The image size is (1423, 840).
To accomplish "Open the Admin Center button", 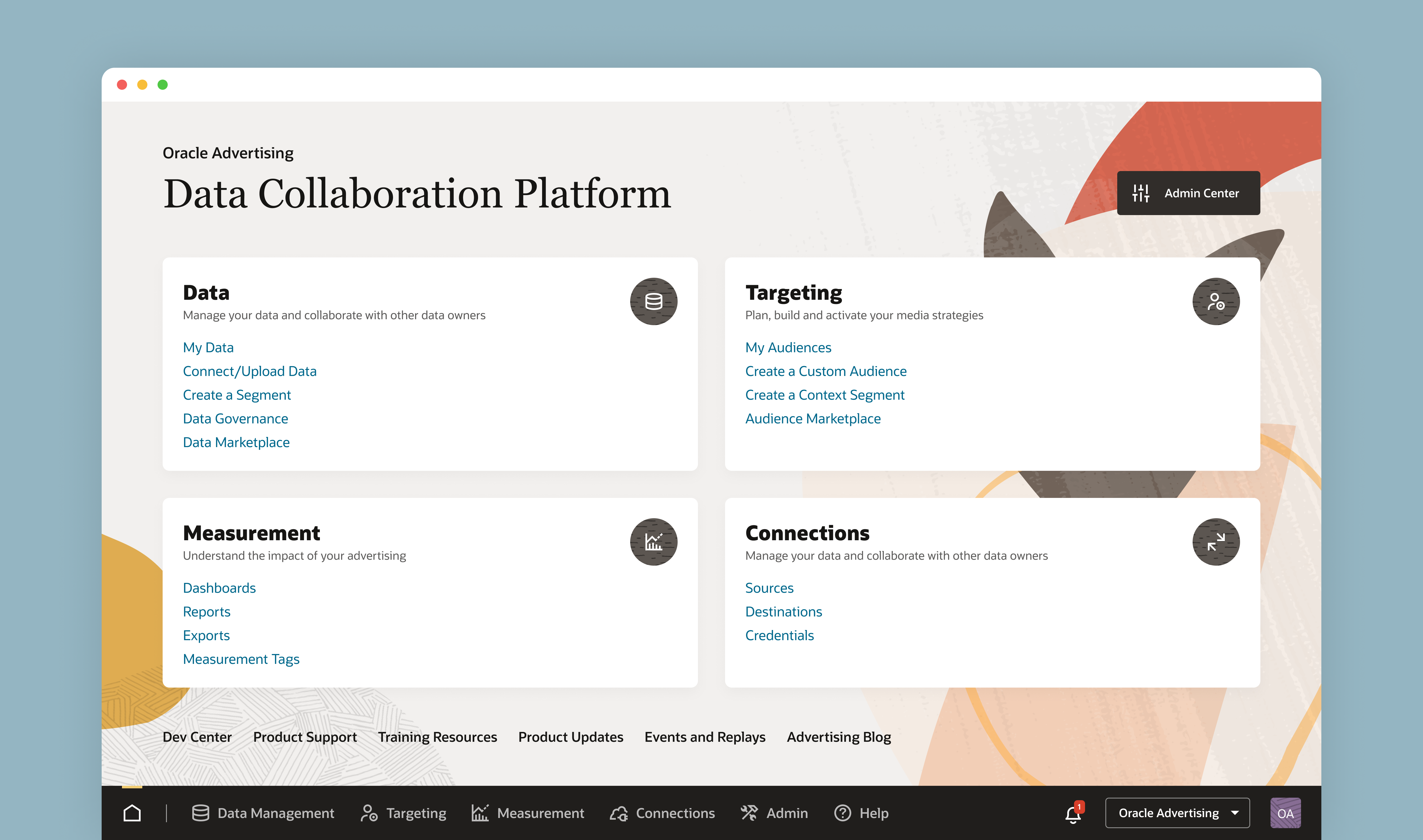I will click(1188, 193).
